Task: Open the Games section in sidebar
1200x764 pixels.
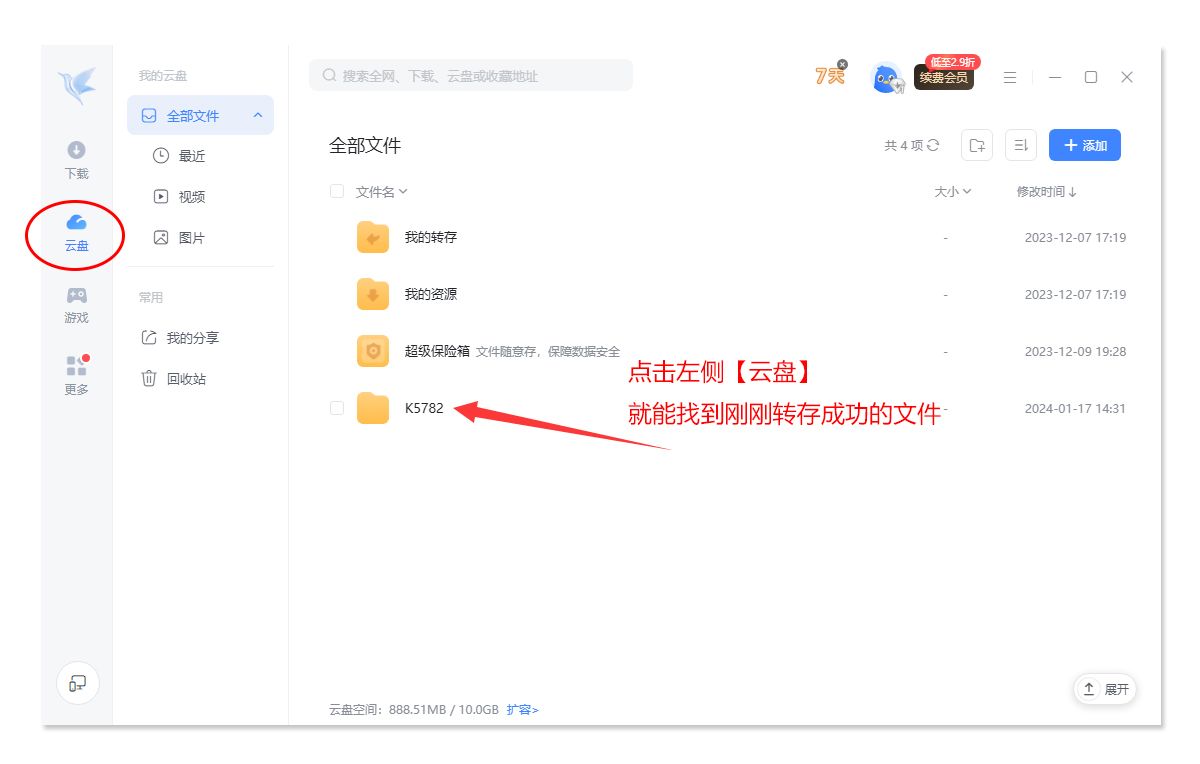Action: coord(76,304)
